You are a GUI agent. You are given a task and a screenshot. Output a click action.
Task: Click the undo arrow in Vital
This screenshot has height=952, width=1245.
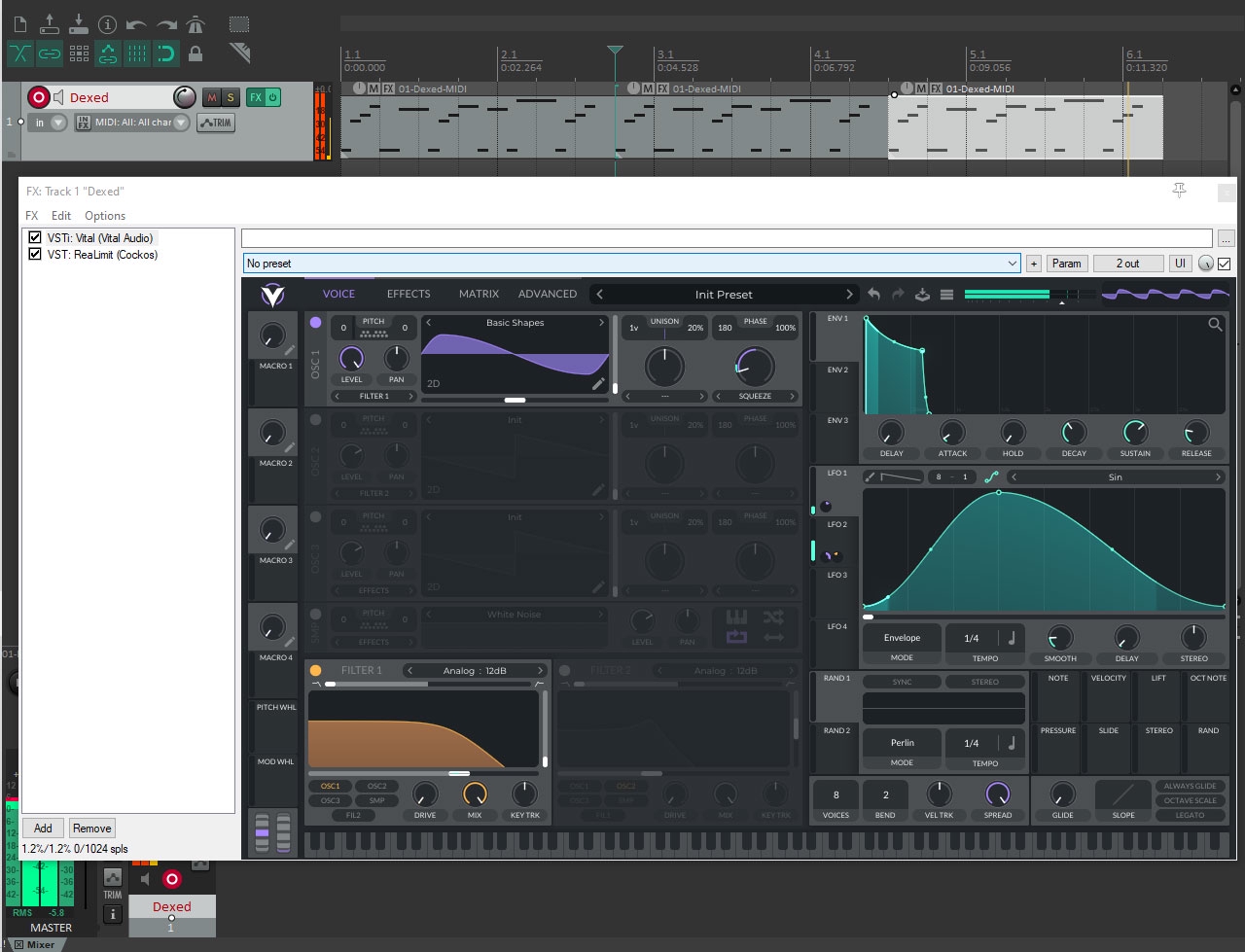pyautogui.click(x=873, y=295)
